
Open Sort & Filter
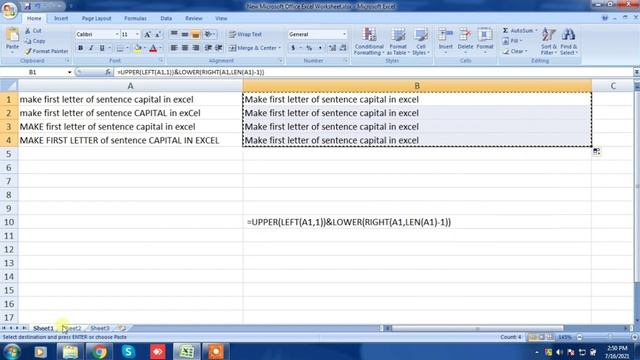pos(549,41)
